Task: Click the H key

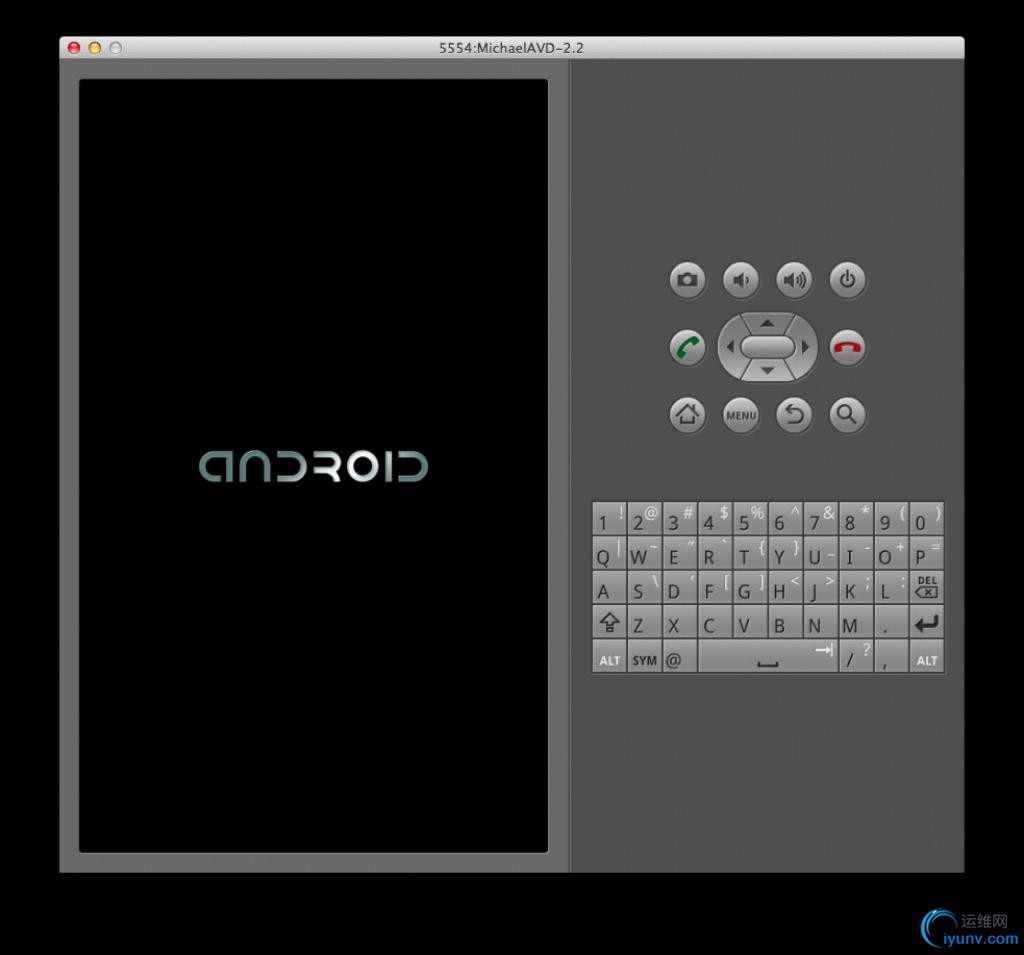Action: (x=786, y=587)
